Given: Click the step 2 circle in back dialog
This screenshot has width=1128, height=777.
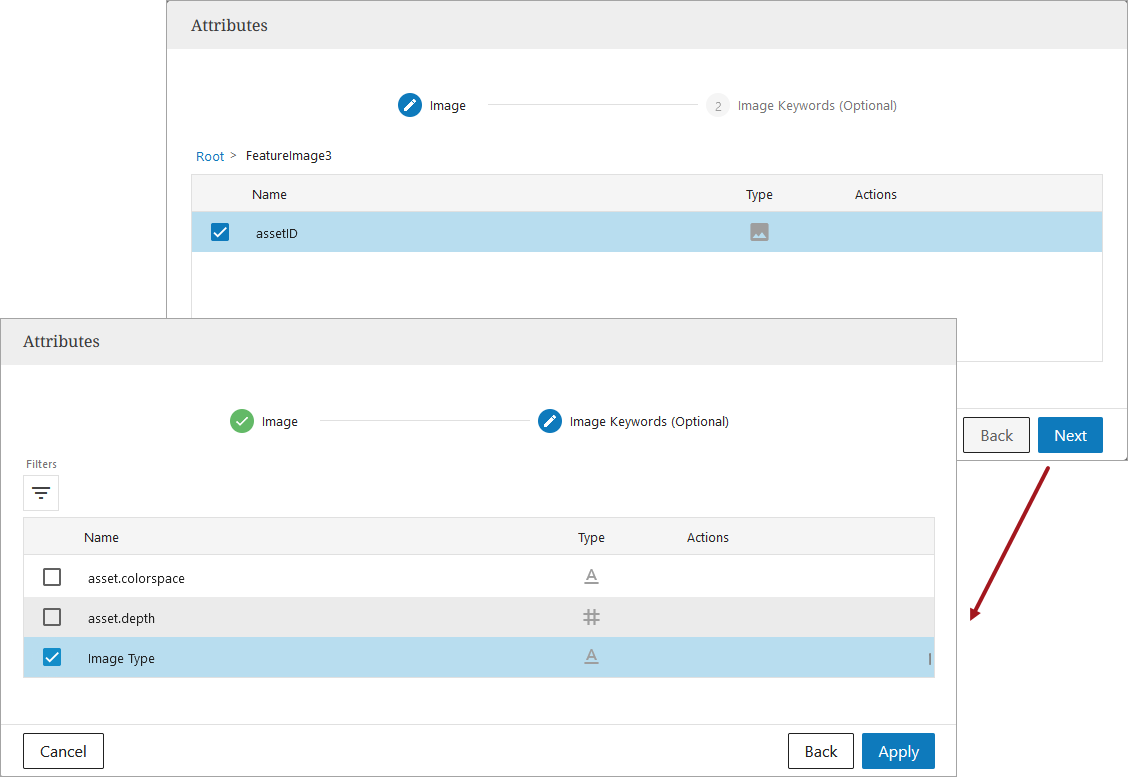Looking at the screenshot, I should (x=718, y=105).
